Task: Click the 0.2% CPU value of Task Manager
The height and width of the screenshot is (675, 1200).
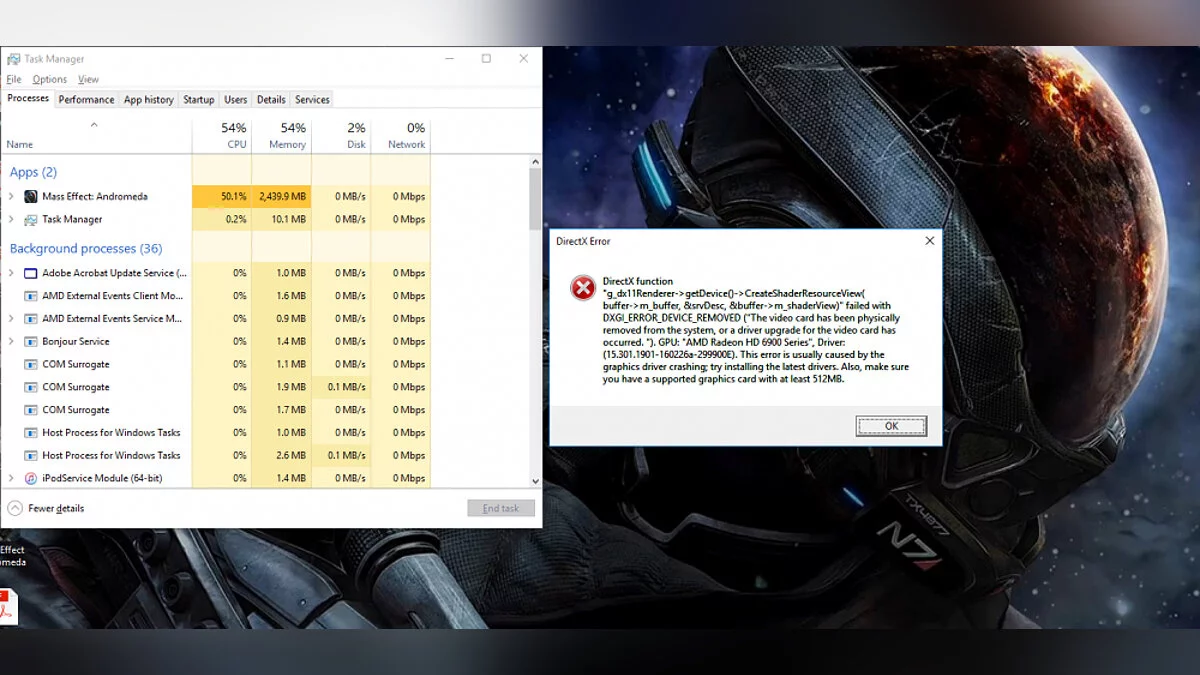Action: [236, 220]
